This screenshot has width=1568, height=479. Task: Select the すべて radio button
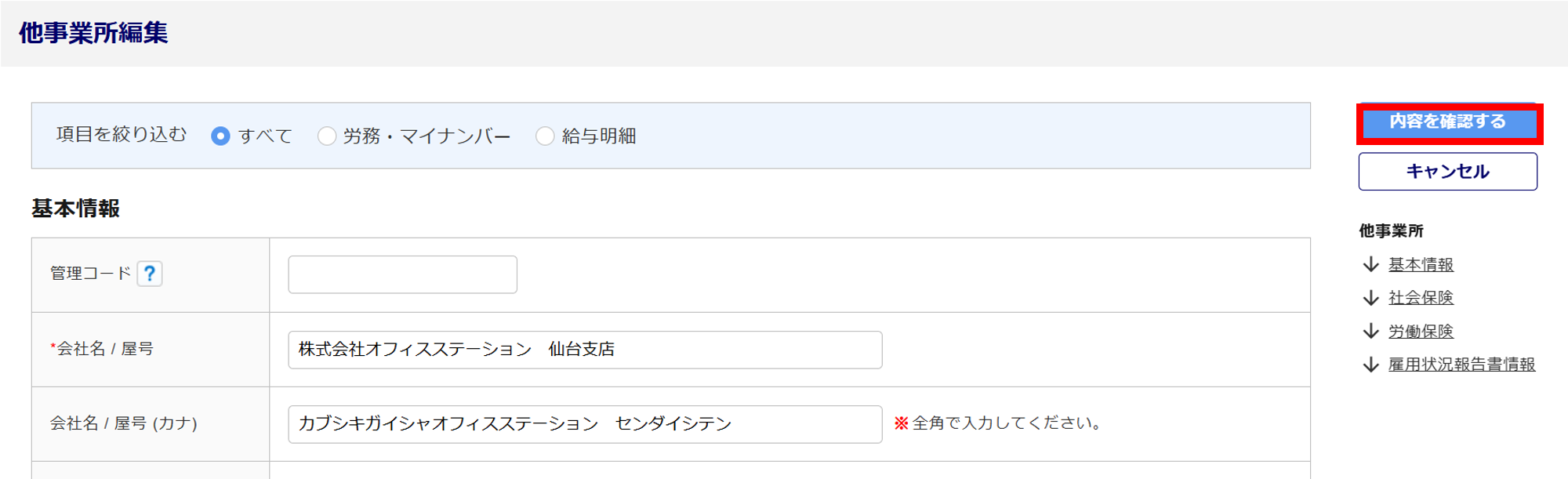220,136
